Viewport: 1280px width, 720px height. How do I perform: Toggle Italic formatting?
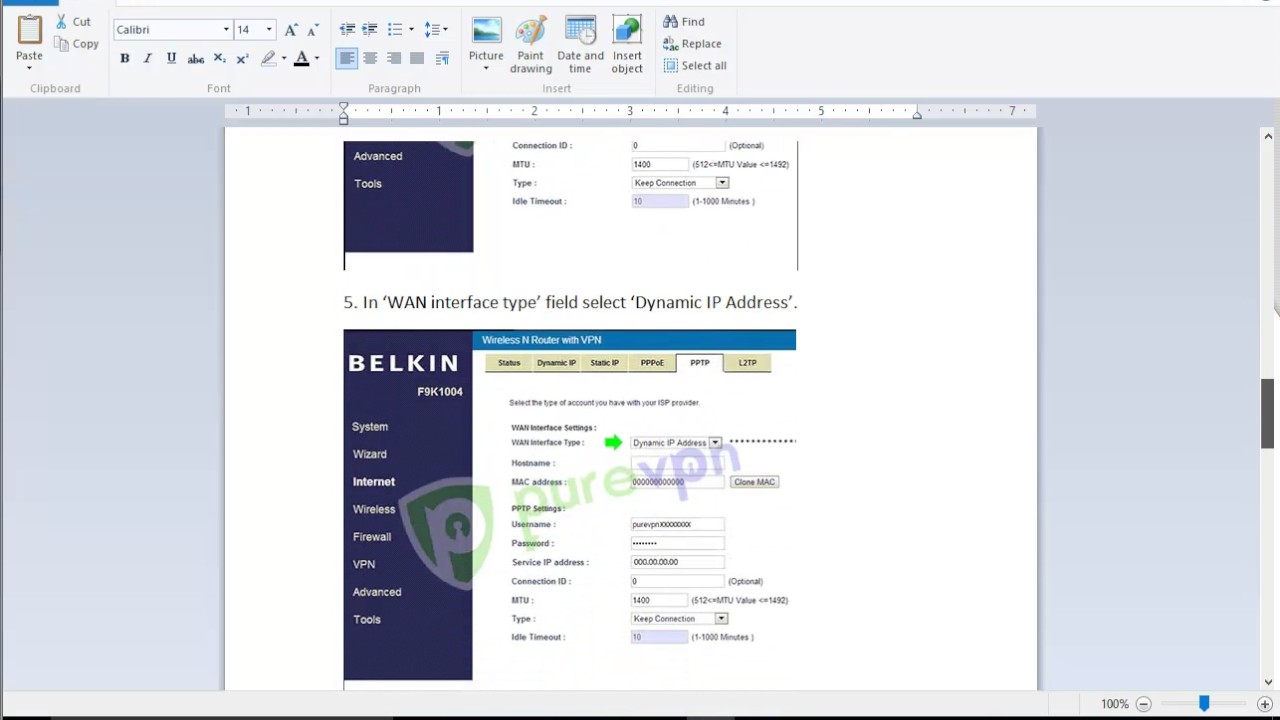pyautogui.click(x=147, y=58)
